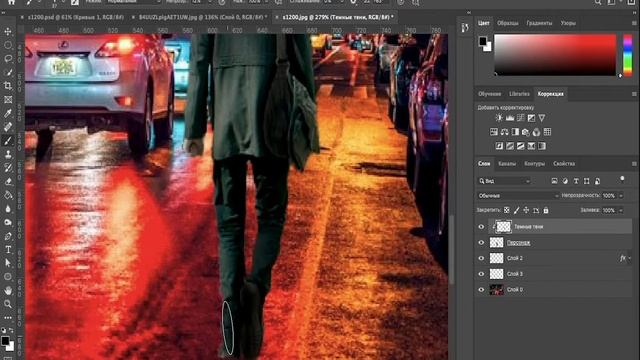Add a Channel Mixer adjustment
The image size is (640, 360).
point(536,132)
